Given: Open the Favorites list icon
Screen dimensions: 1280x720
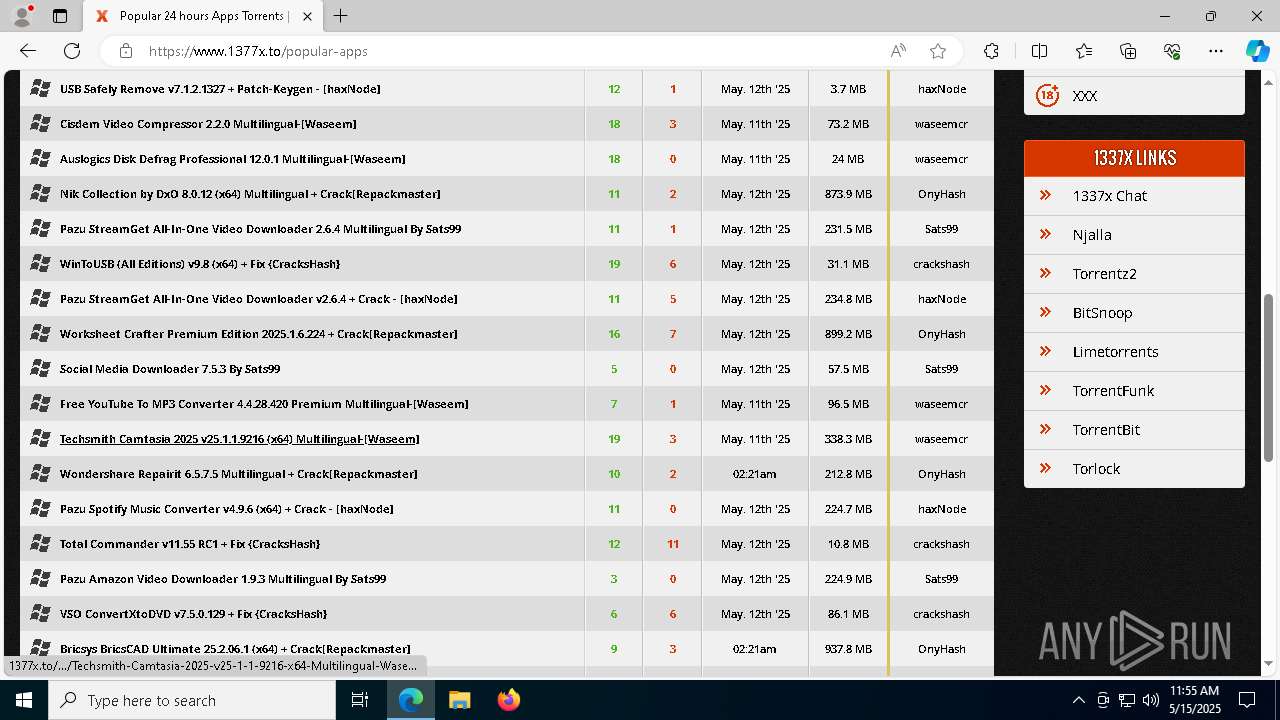Looking at the screenshot, I should point(1084,51).
